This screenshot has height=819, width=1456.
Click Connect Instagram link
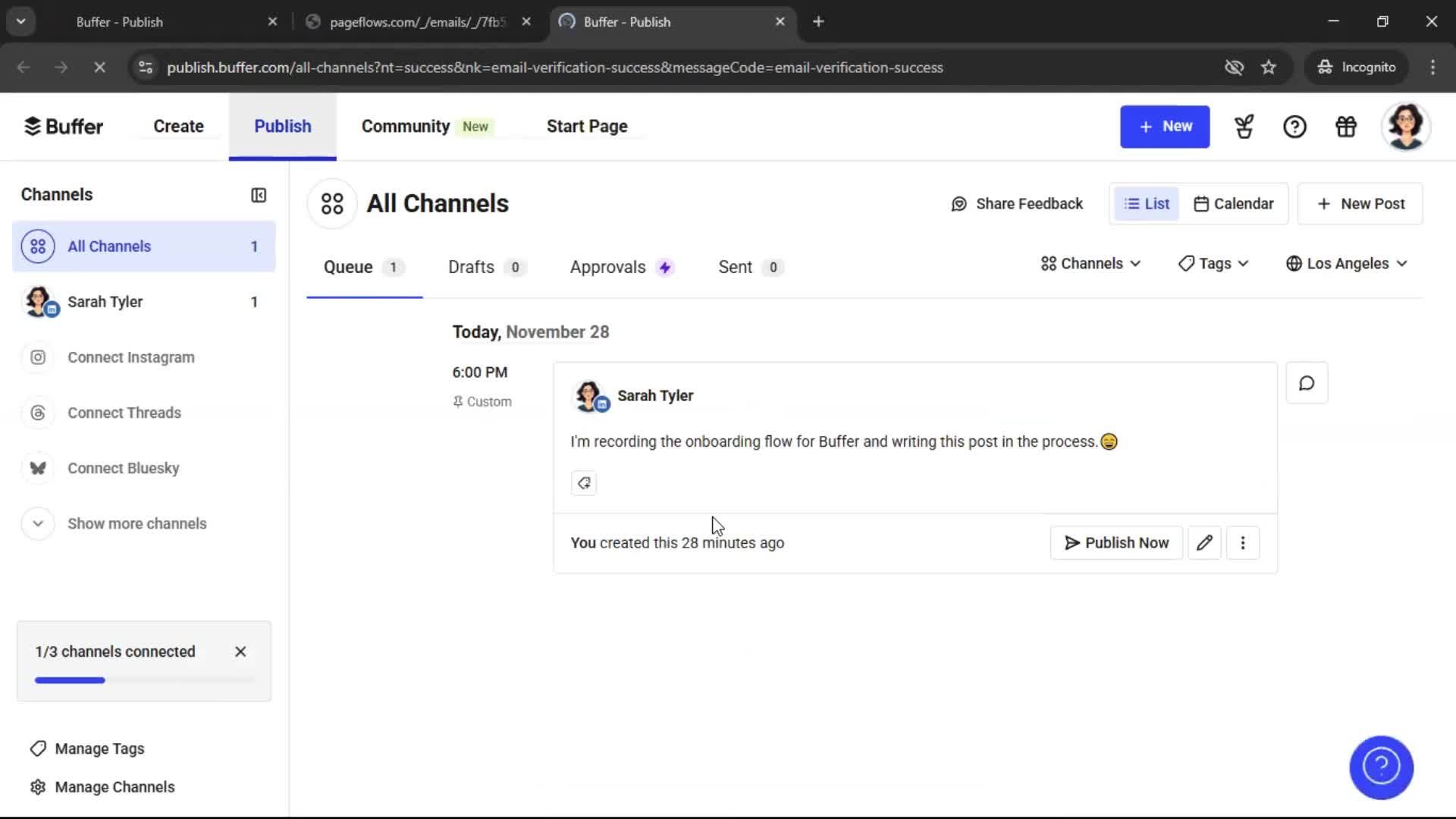coord(130,357)
